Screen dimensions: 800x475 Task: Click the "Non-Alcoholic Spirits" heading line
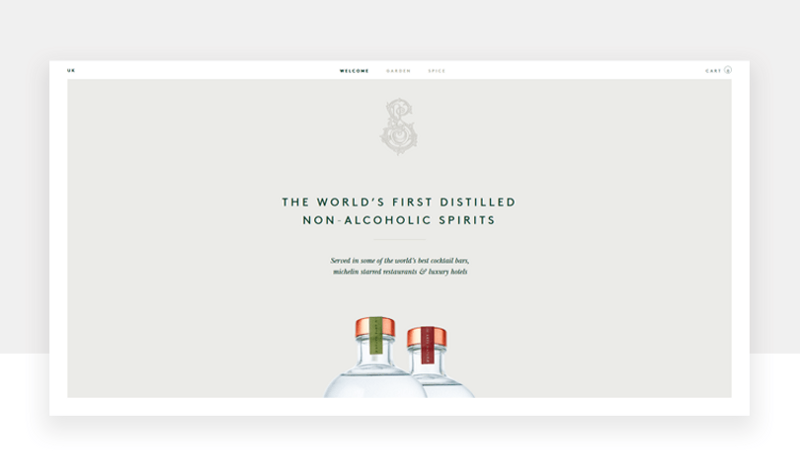[399, 220]
